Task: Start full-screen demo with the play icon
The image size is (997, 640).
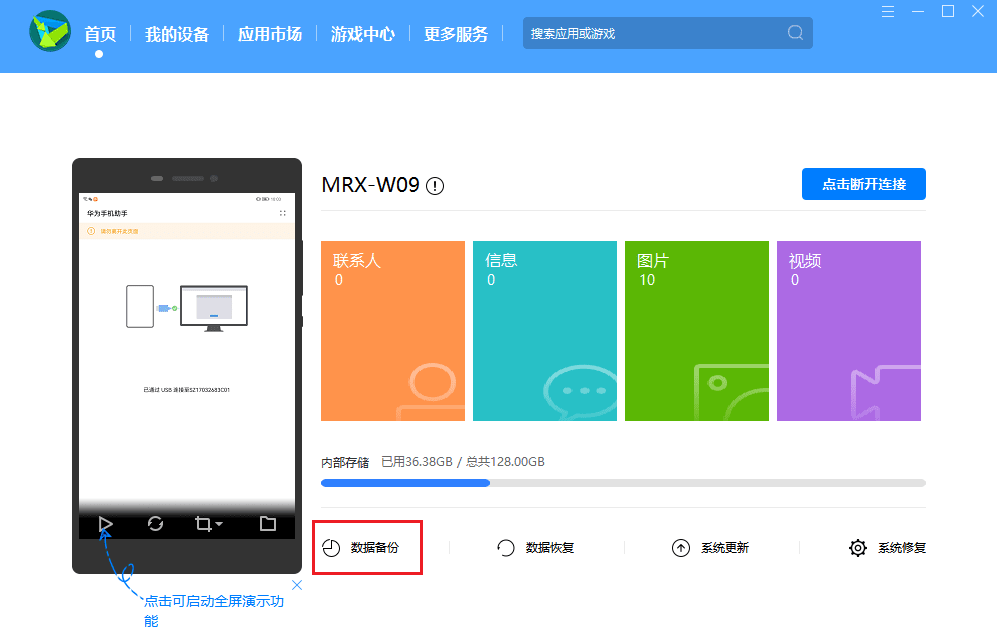Action: [x=104, y=524]
